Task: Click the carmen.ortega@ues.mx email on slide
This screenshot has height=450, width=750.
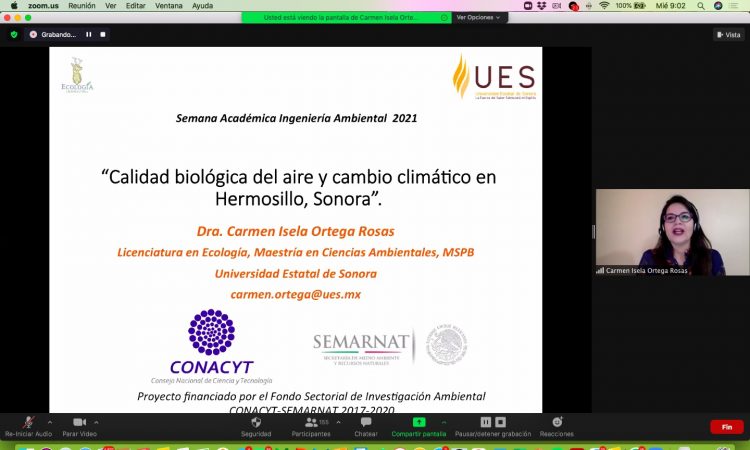Action: tap(296, 295)
